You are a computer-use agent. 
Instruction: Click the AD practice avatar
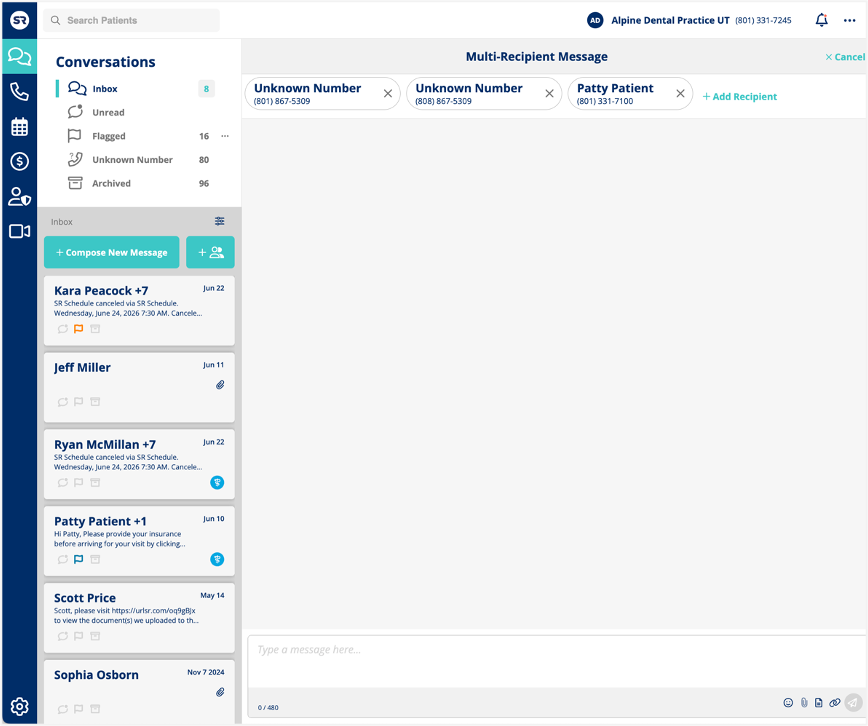point(595,20)
